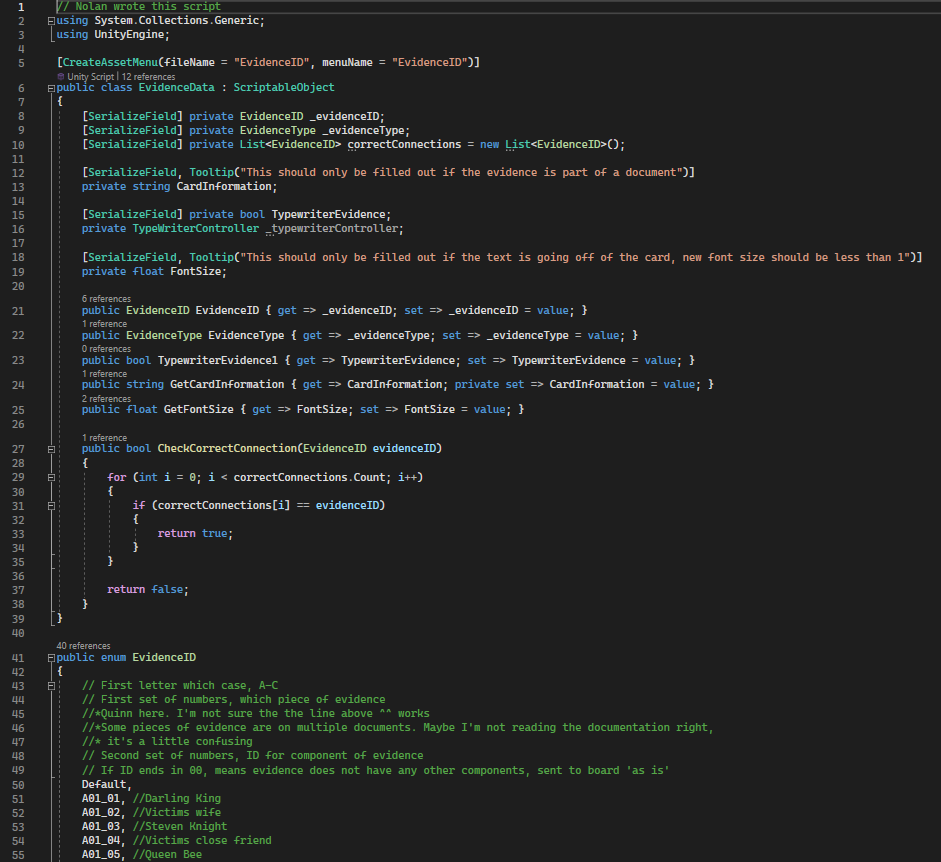
Task: Click the CheckCorrectConnection method name
Action: tap(227, 448)
